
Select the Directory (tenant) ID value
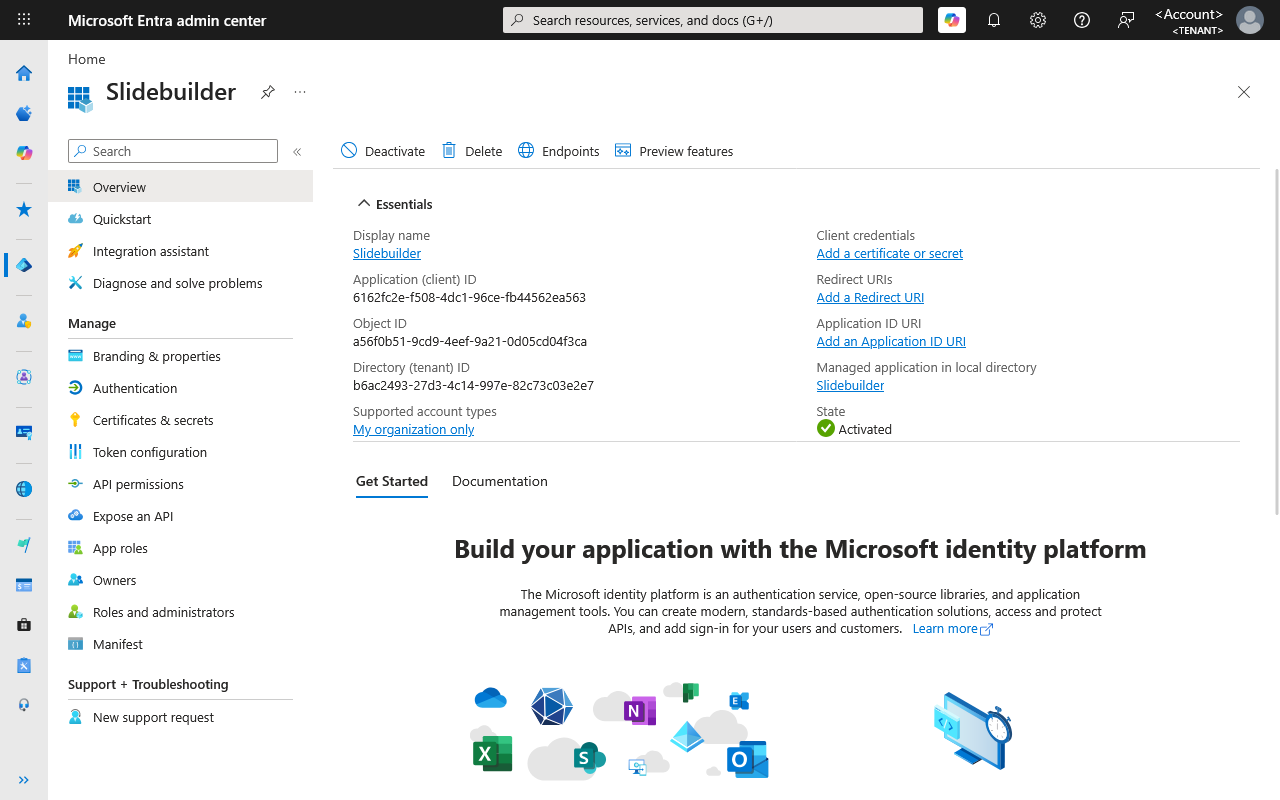[473, 385]
